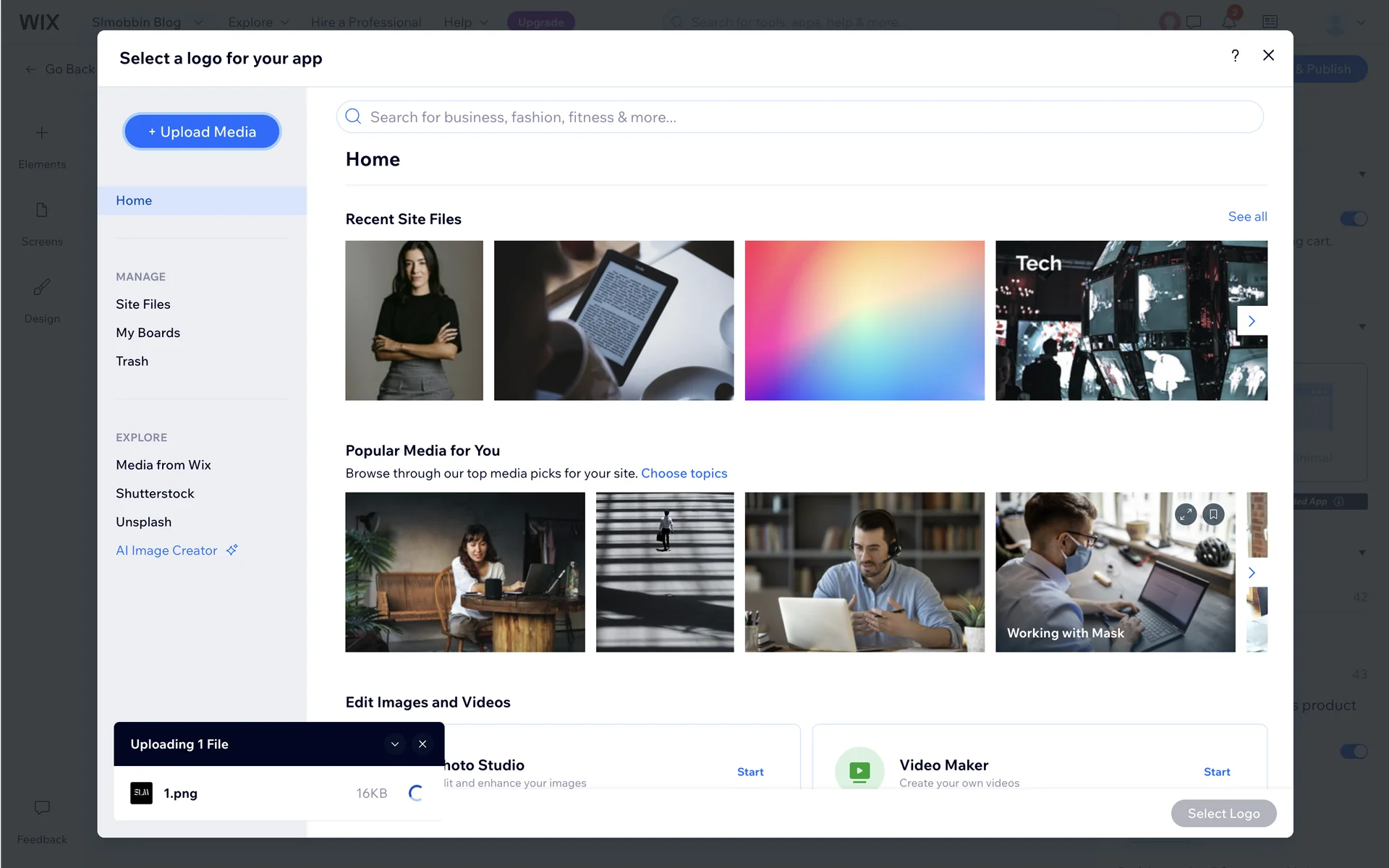Click the Choose topics link
This screenshot has height=868, width=1389.
point(684,473)
